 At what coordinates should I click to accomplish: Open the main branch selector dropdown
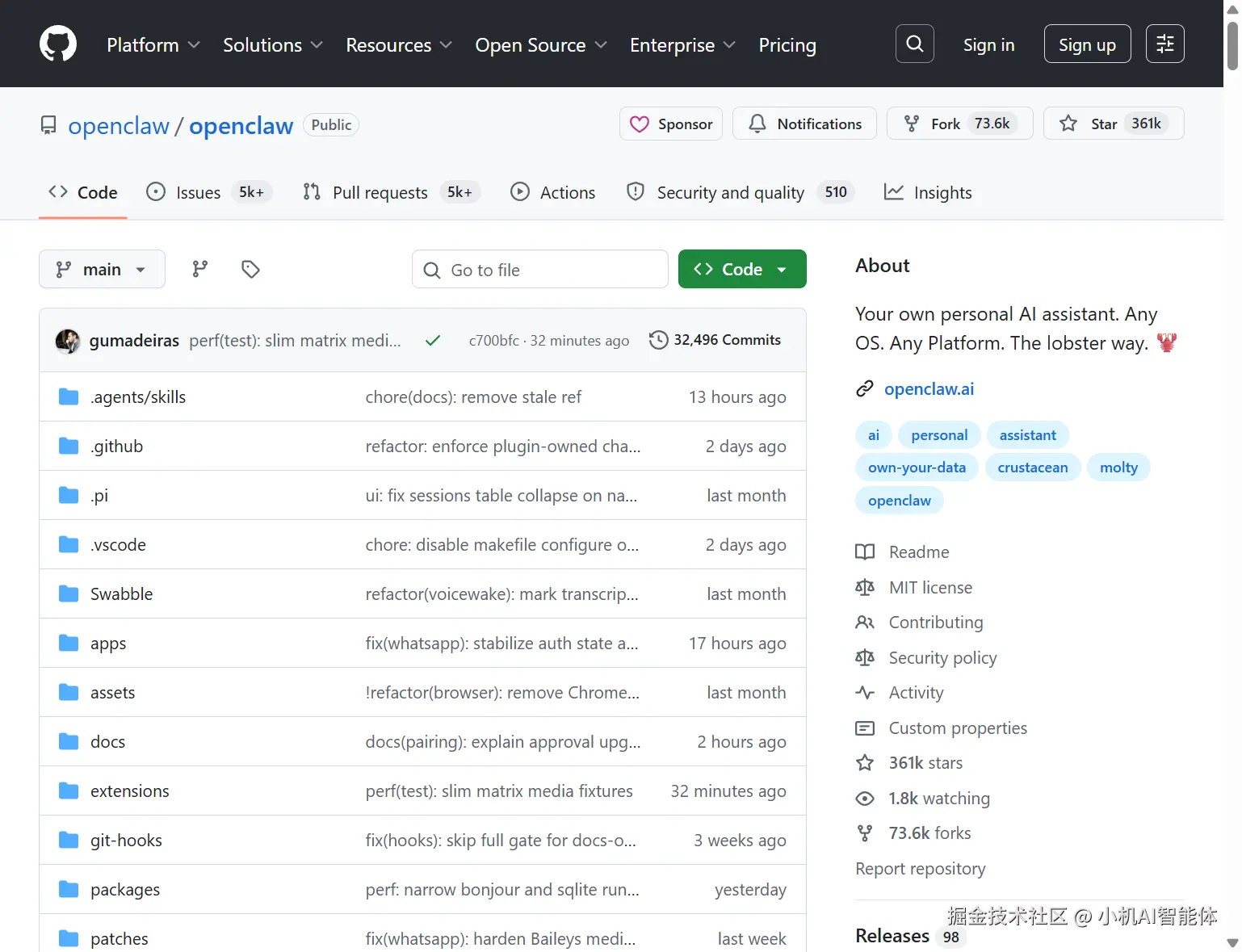tap(102, 269)
